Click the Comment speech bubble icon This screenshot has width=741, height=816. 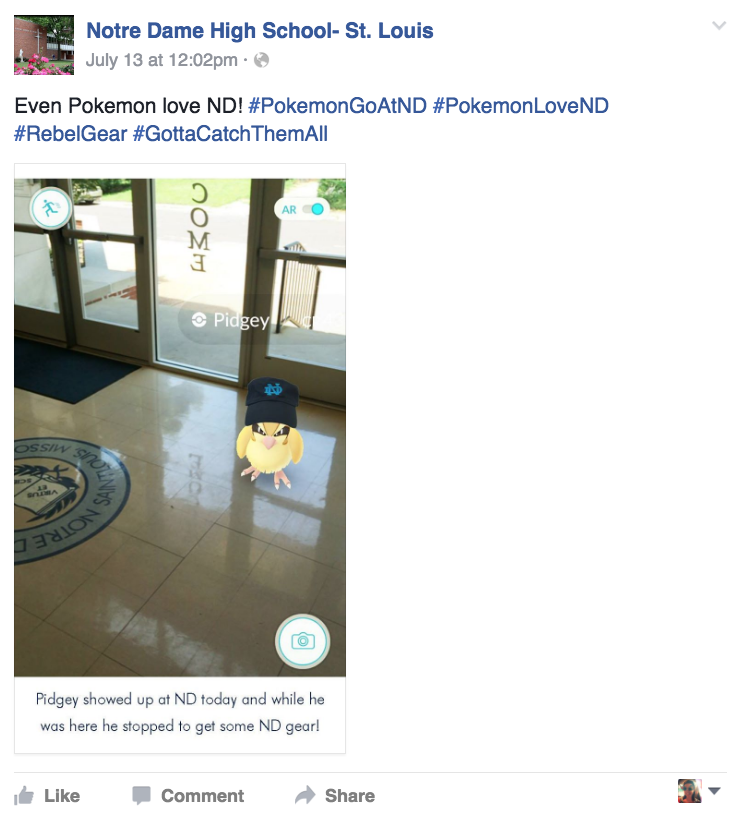pos(142,796)
